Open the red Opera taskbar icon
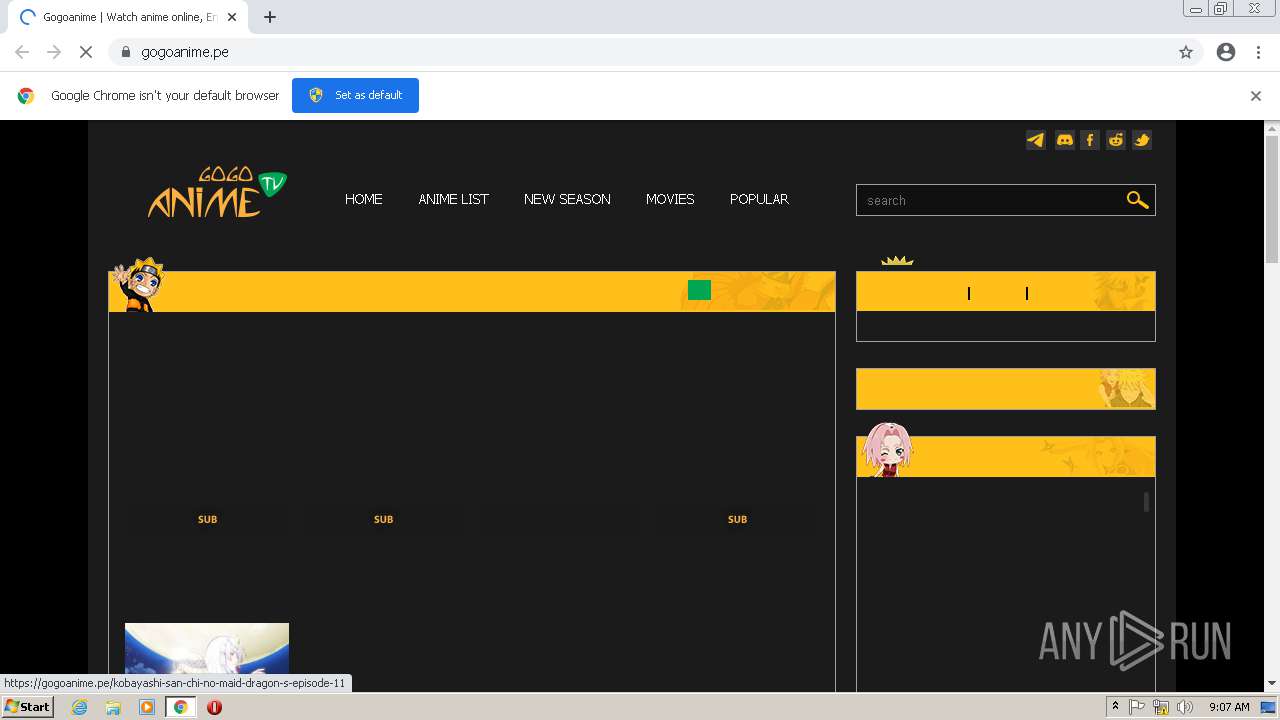 [214, 707]
